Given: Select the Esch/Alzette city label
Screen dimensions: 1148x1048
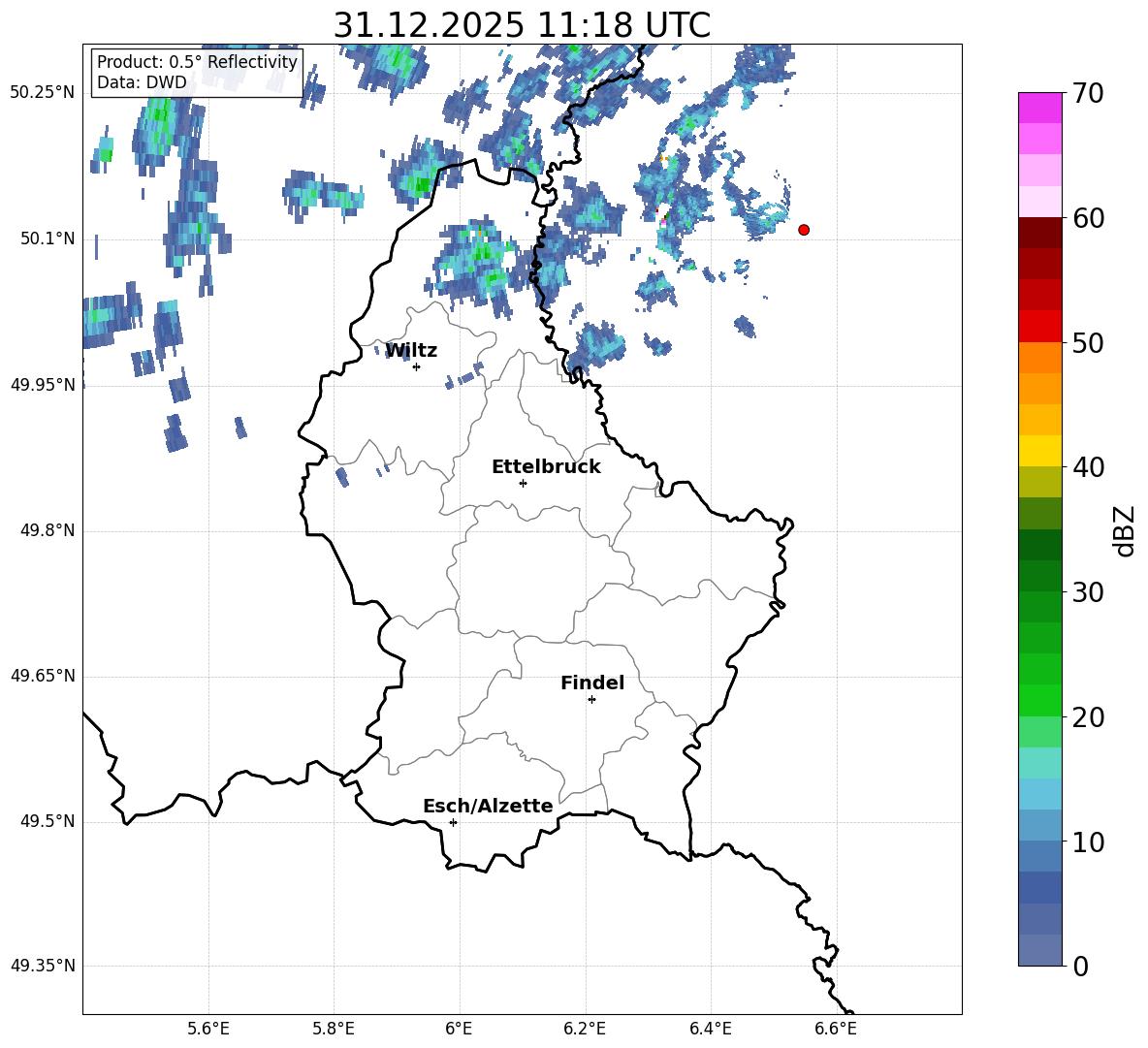Looking at the screenshot, I should pyautogui.click(x=488, y=806).
